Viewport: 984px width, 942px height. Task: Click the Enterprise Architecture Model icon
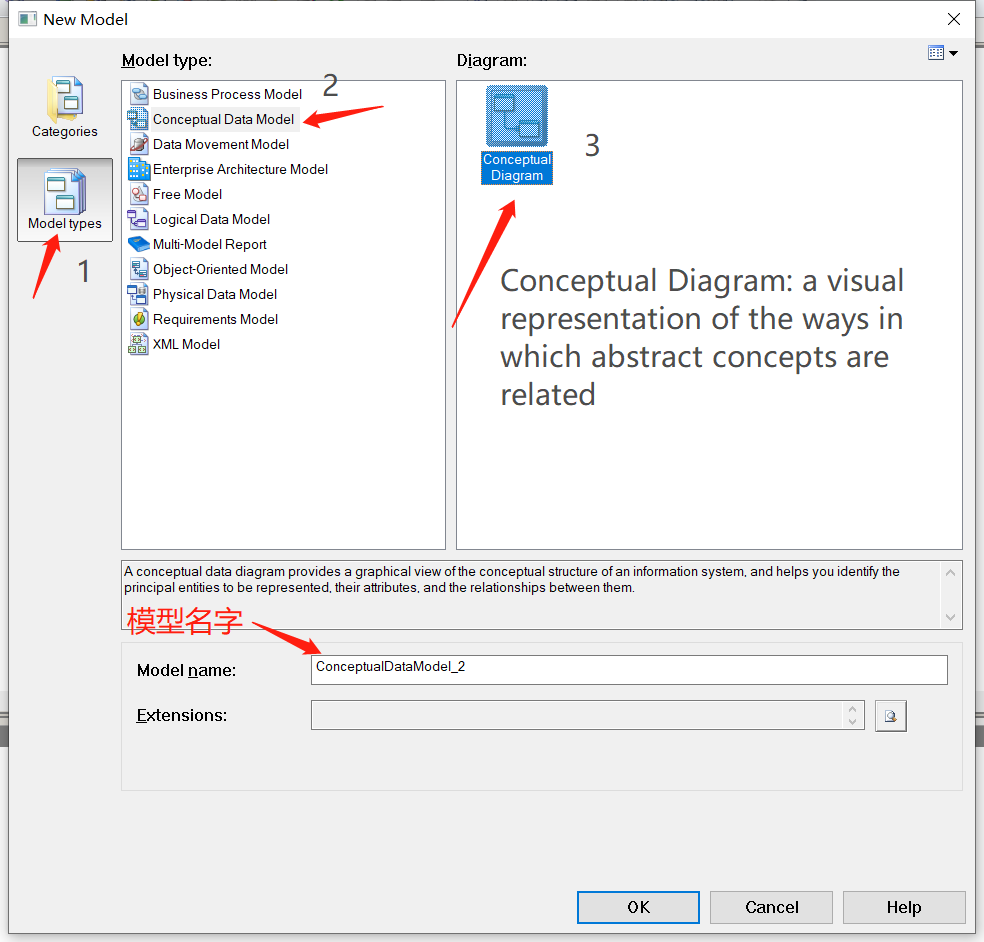(x=140, y=168)
